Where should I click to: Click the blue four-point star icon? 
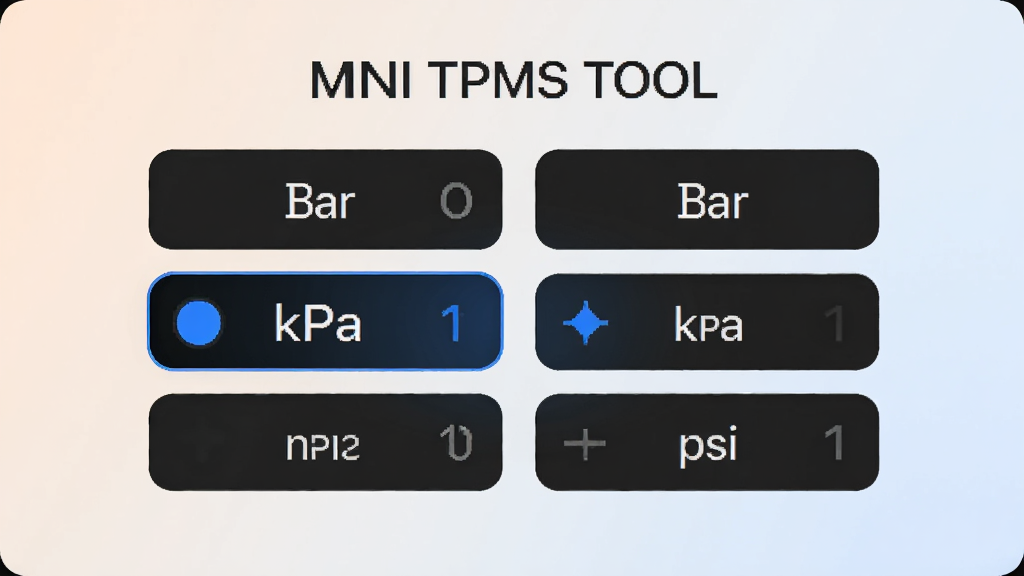click(586, 323)
